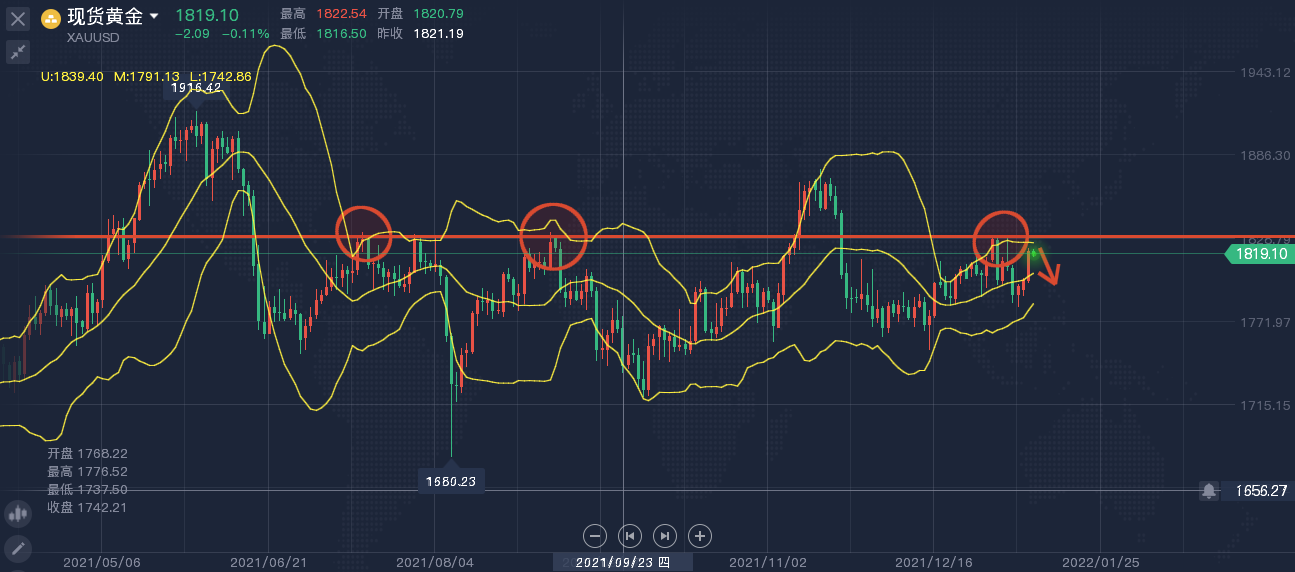Open the 现货黄金 symbol dropdown arrow

point(153,17)
